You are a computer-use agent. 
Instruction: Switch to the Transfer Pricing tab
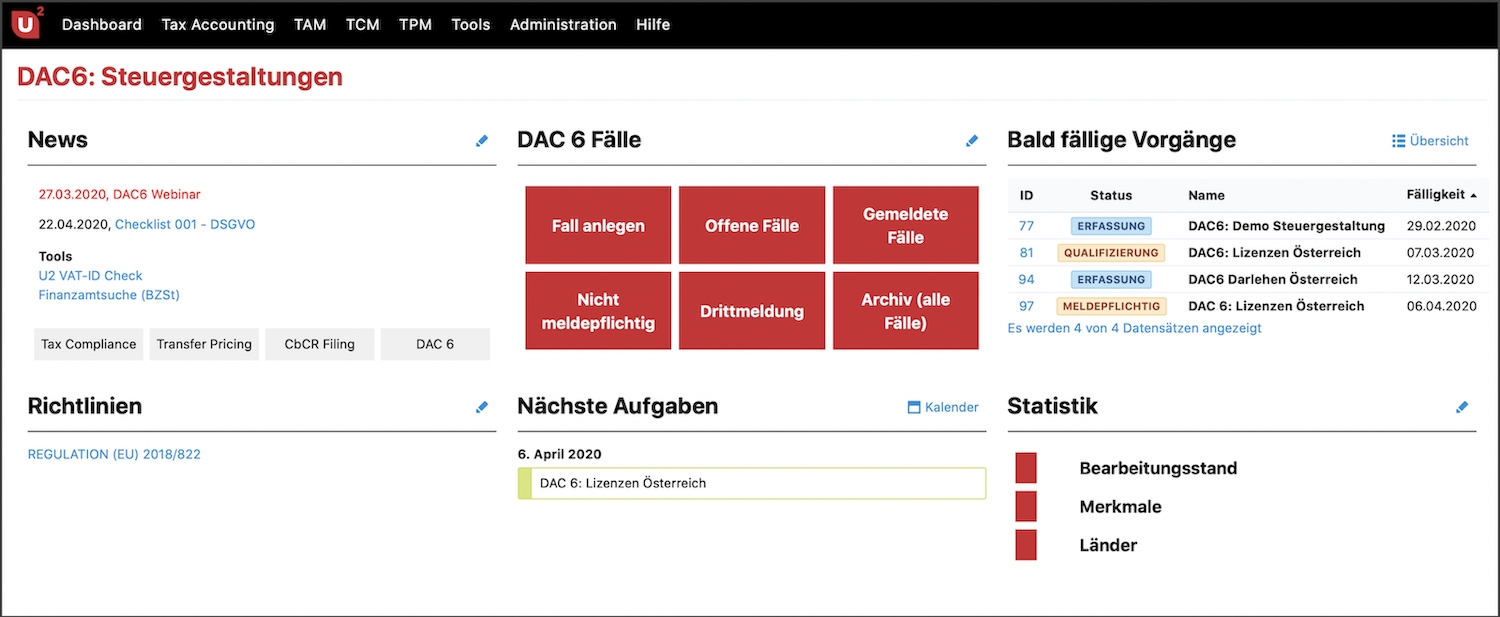click(x=204, y=344)
